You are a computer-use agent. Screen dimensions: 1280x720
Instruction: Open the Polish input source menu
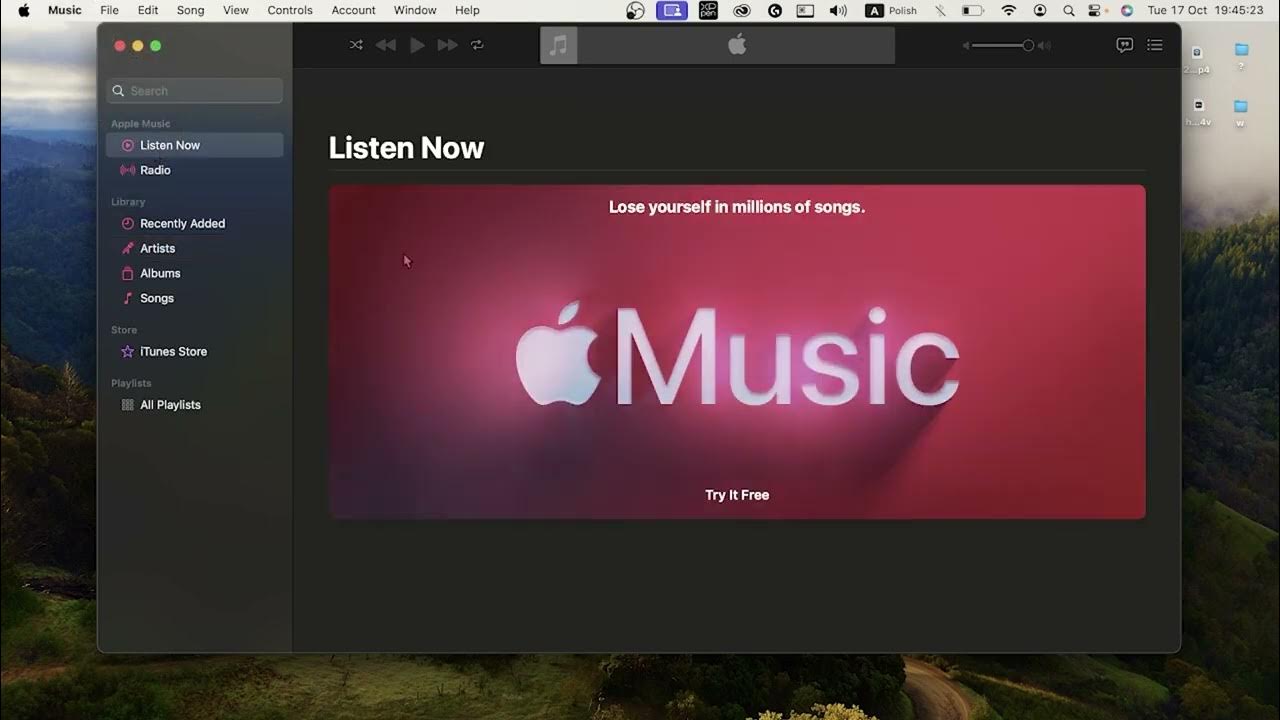tap(888, 10)
